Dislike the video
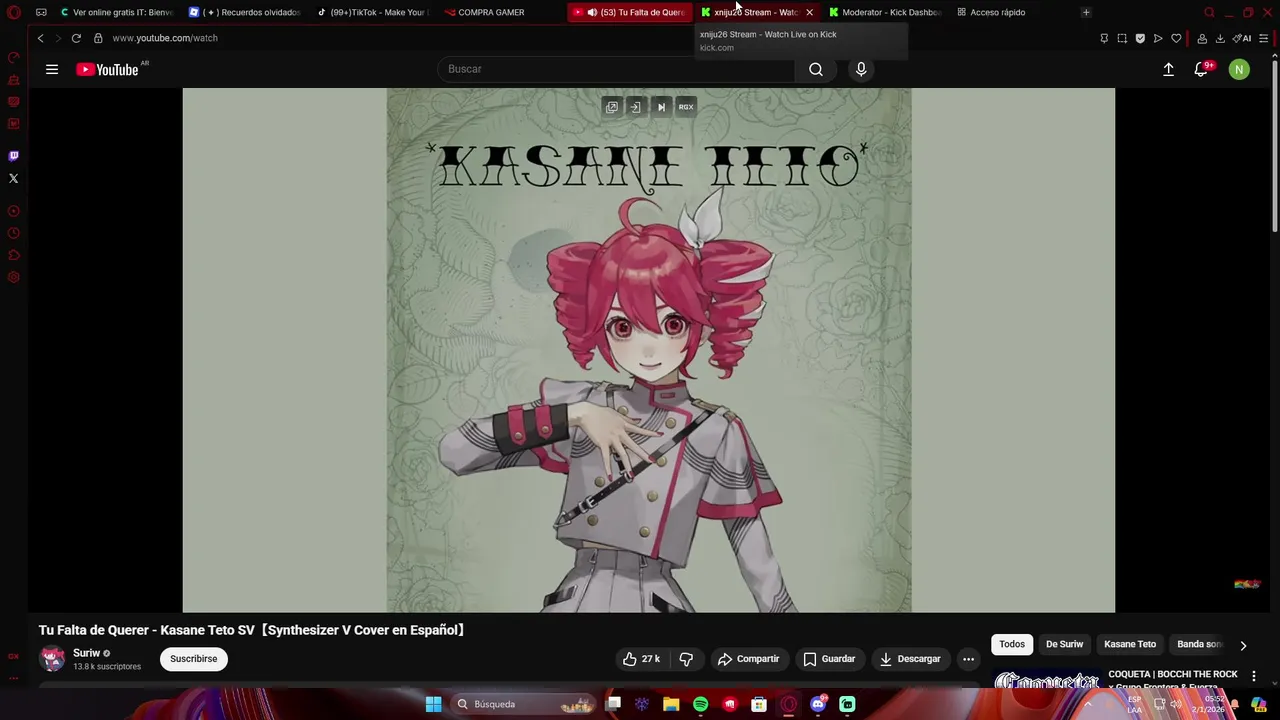1280x720 pixels. tap(686, 659)
